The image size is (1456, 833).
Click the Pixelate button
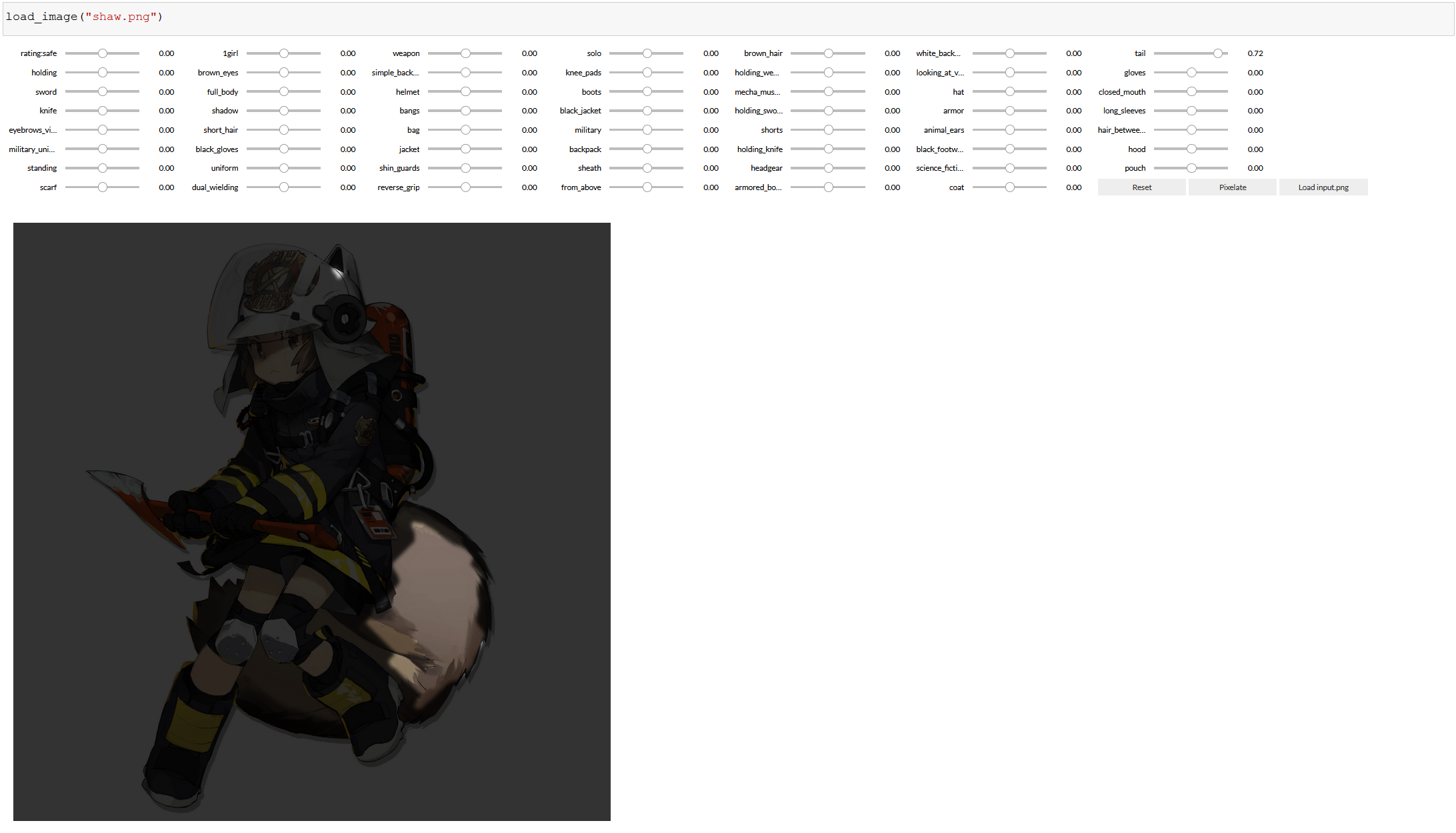(1232, 187)
